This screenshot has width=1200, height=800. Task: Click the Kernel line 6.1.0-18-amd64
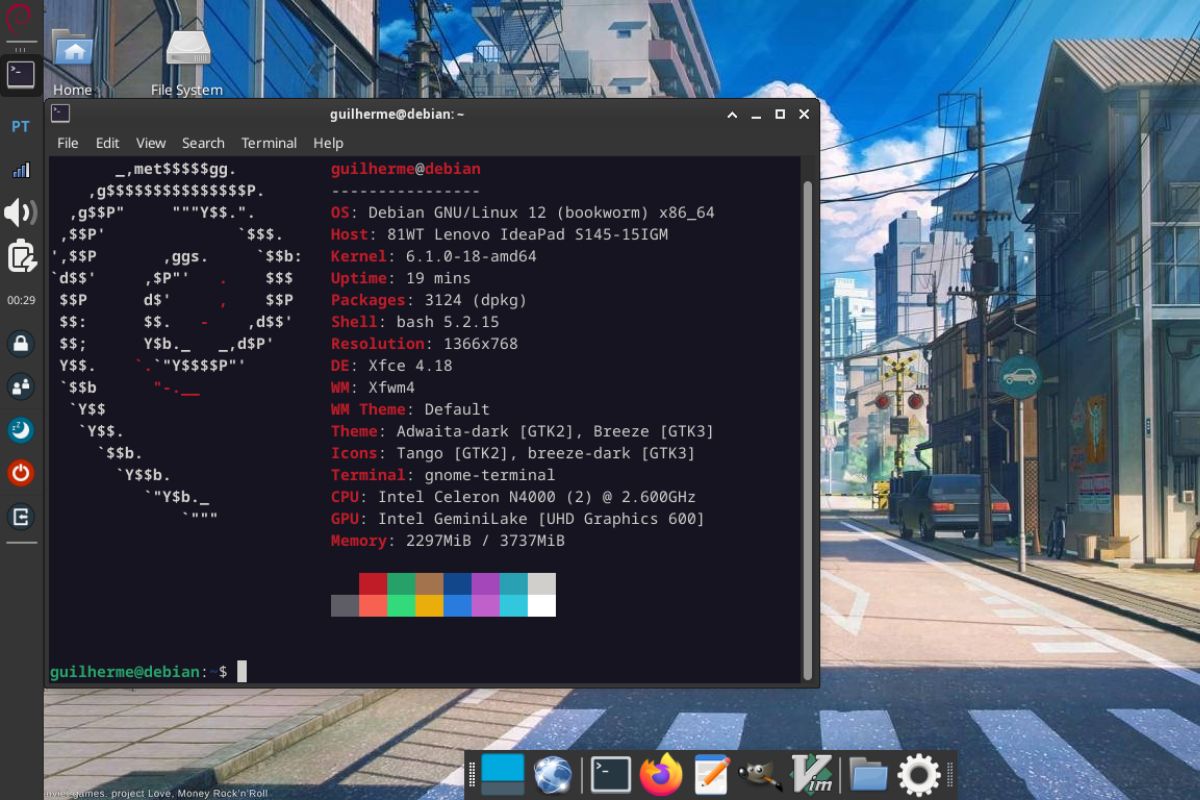coord(434,257)
